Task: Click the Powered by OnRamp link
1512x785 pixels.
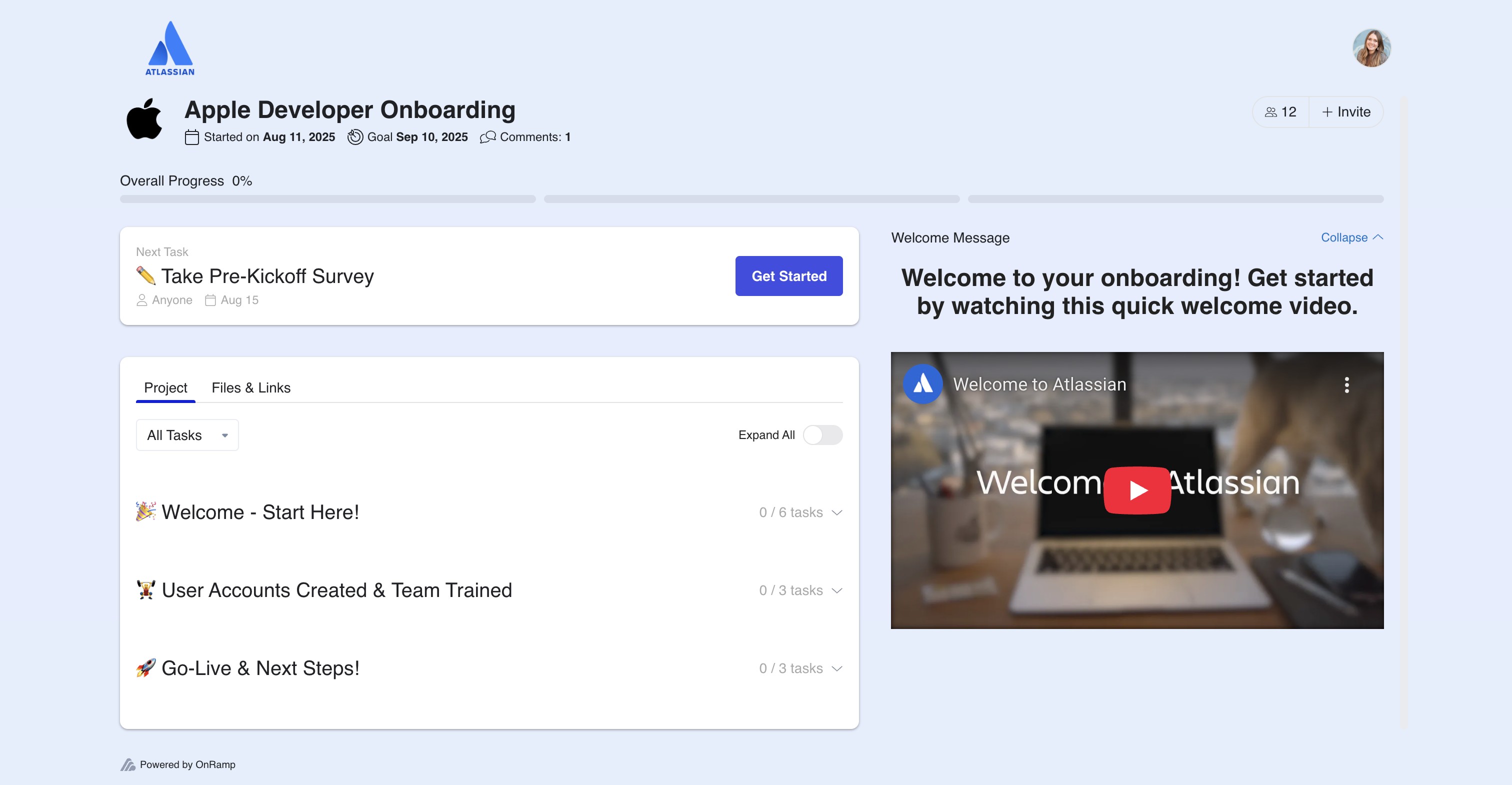Action: (x=178, y=764)
